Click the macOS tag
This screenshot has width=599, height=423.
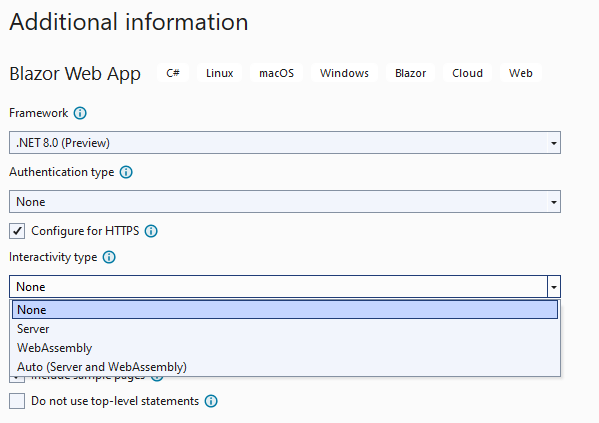[277, 73]
